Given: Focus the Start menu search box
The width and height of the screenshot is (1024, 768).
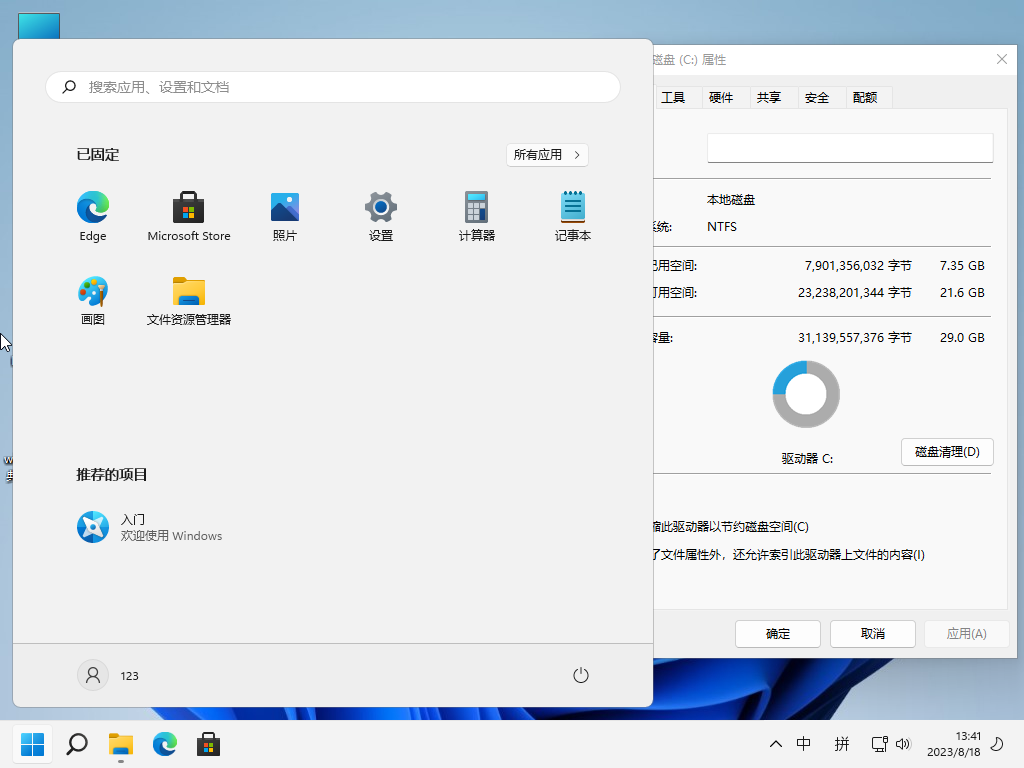Looking at the screenshot, I should point(333,87).
